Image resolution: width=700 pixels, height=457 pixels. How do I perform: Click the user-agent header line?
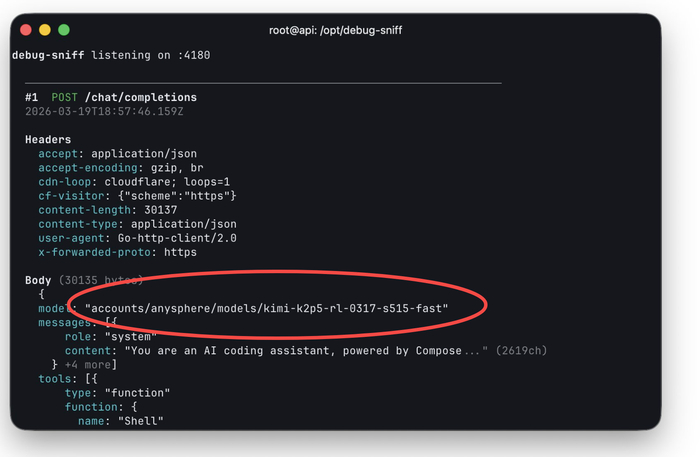137,238
